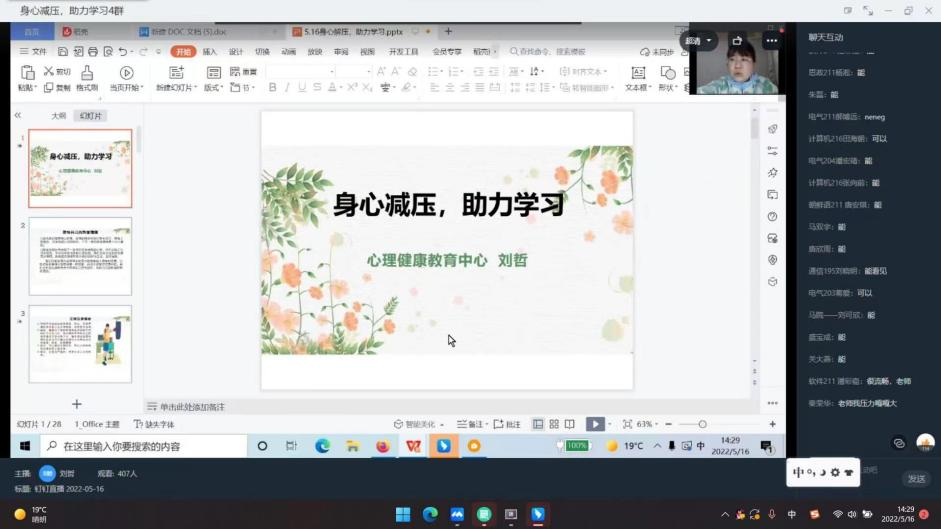
Task: Click the Shapes icon
Action: pyautogui.click(x=667, y=73)
